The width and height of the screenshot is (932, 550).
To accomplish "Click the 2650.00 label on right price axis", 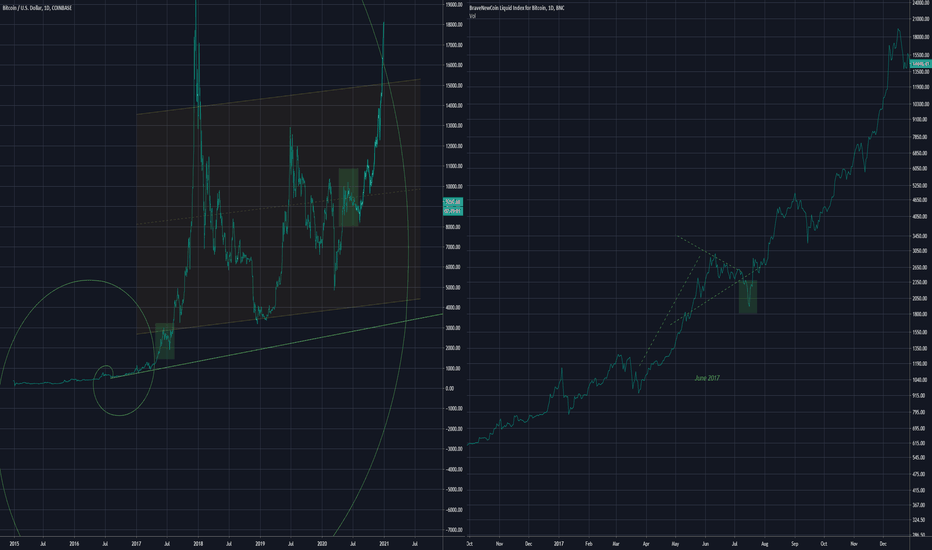I will coord(920,268).
